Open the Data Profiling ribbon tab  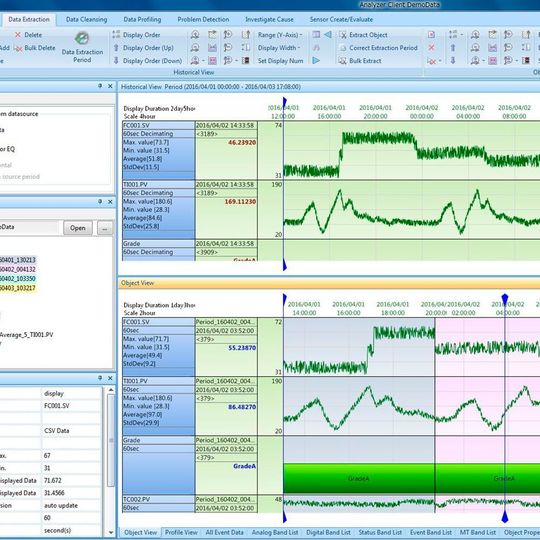(x=142, y=19)
